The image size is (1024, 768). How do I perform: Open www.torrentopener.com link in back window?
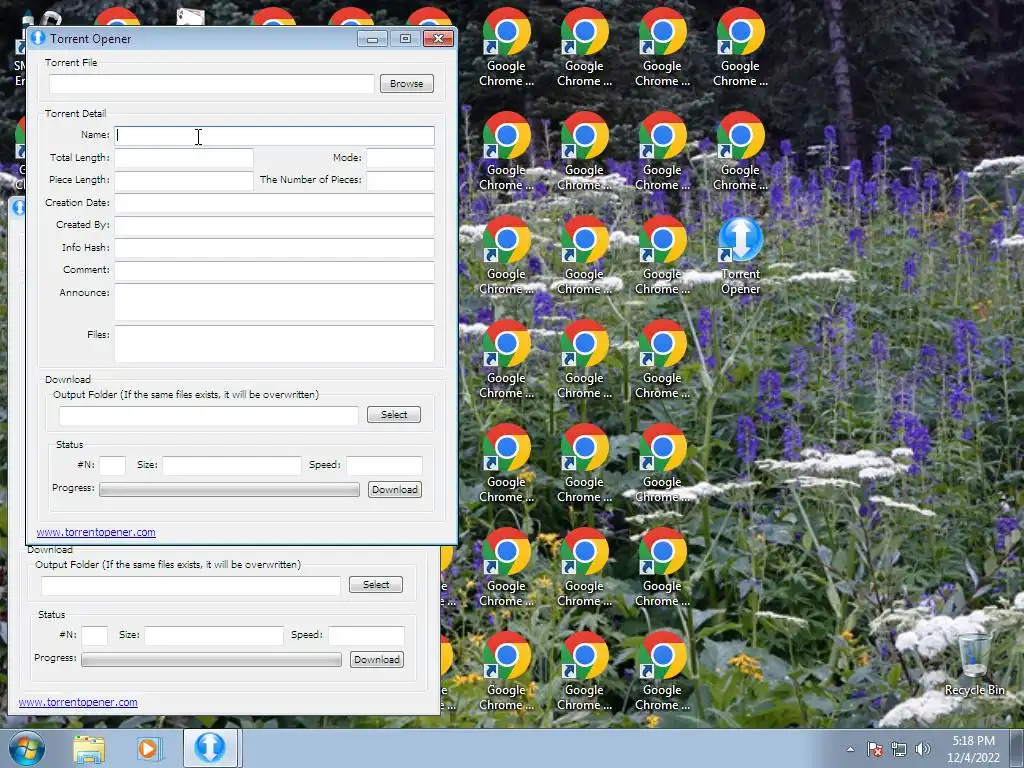(x=78, y=703)
